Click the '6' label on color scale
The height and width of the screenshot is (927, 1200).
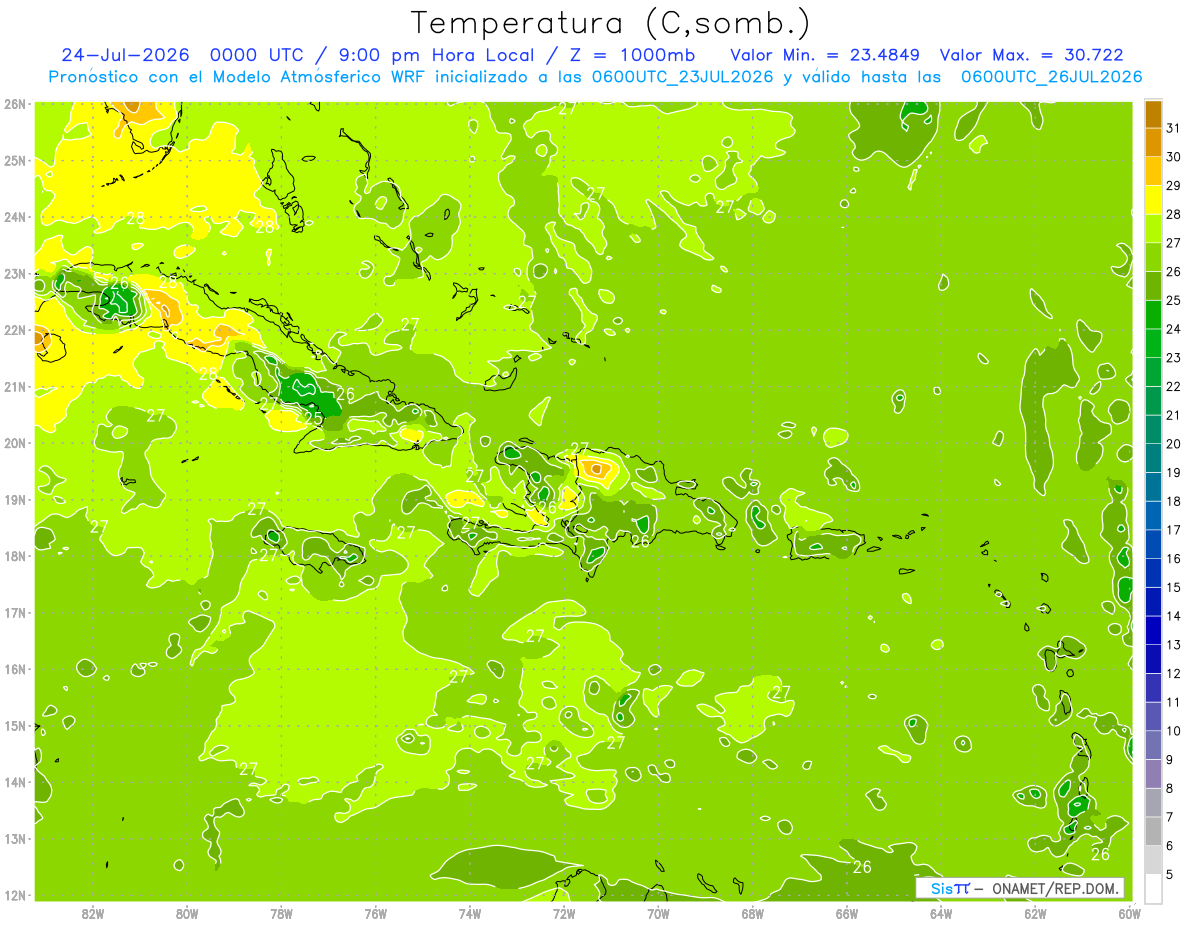(1170, 845)
